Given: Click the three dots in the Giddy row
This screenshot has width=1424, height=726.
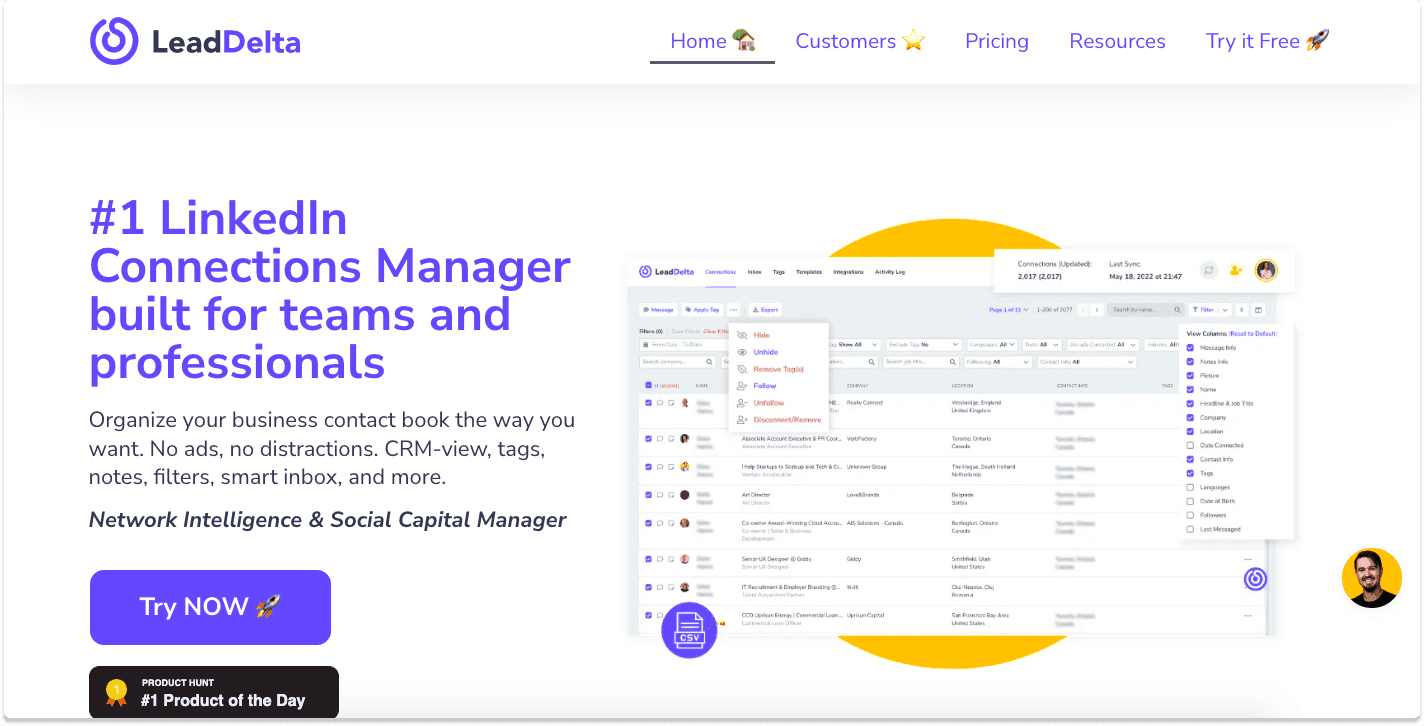Looking at the screenshot, I should point(1248,559).
